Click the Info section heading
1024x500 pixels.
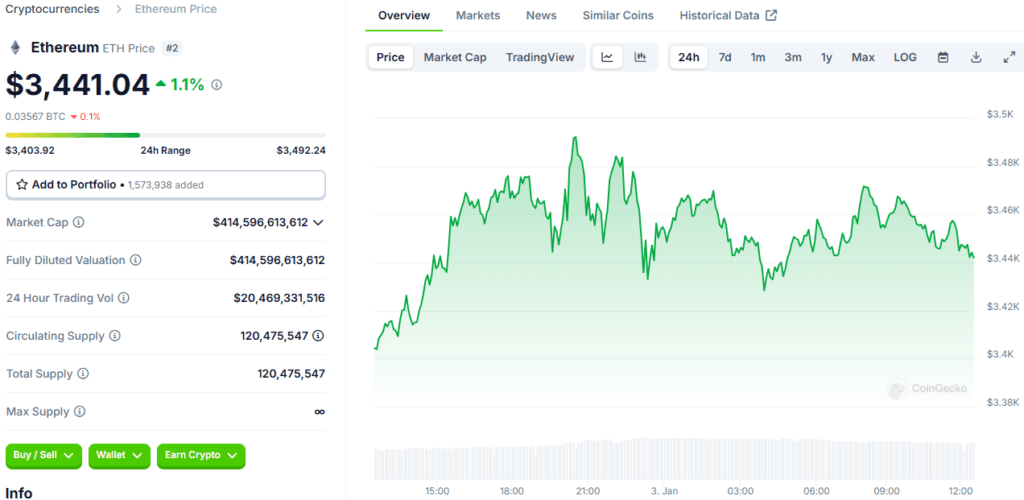pos(19,493)
